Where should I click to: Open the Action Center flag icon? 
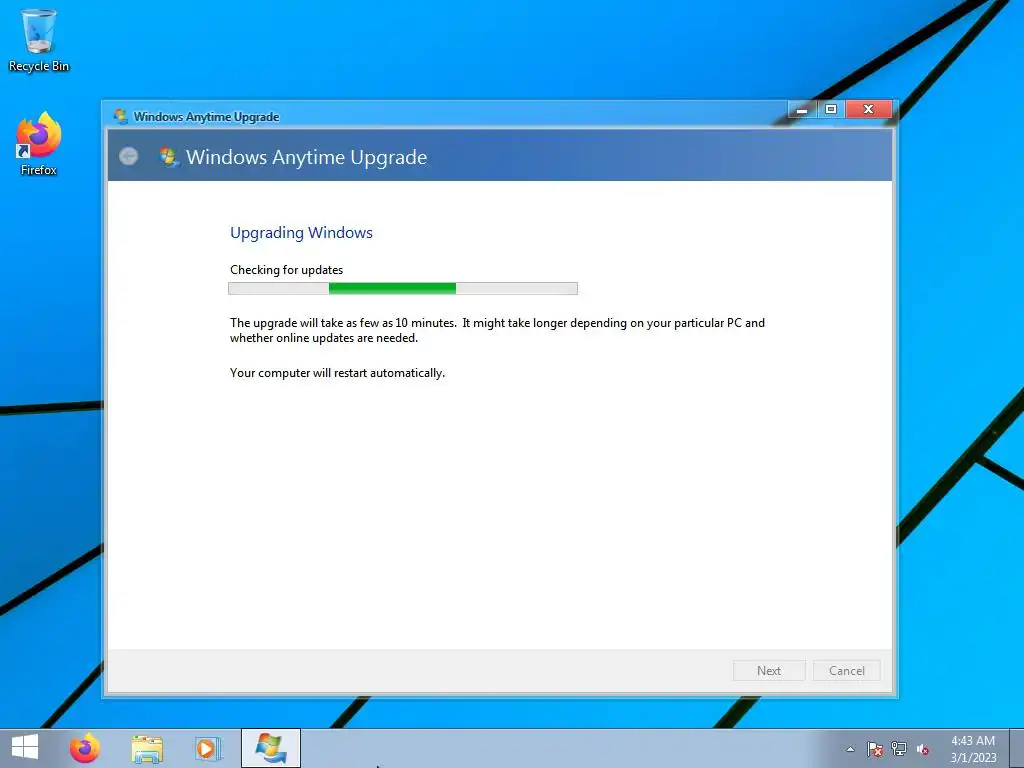875,749
